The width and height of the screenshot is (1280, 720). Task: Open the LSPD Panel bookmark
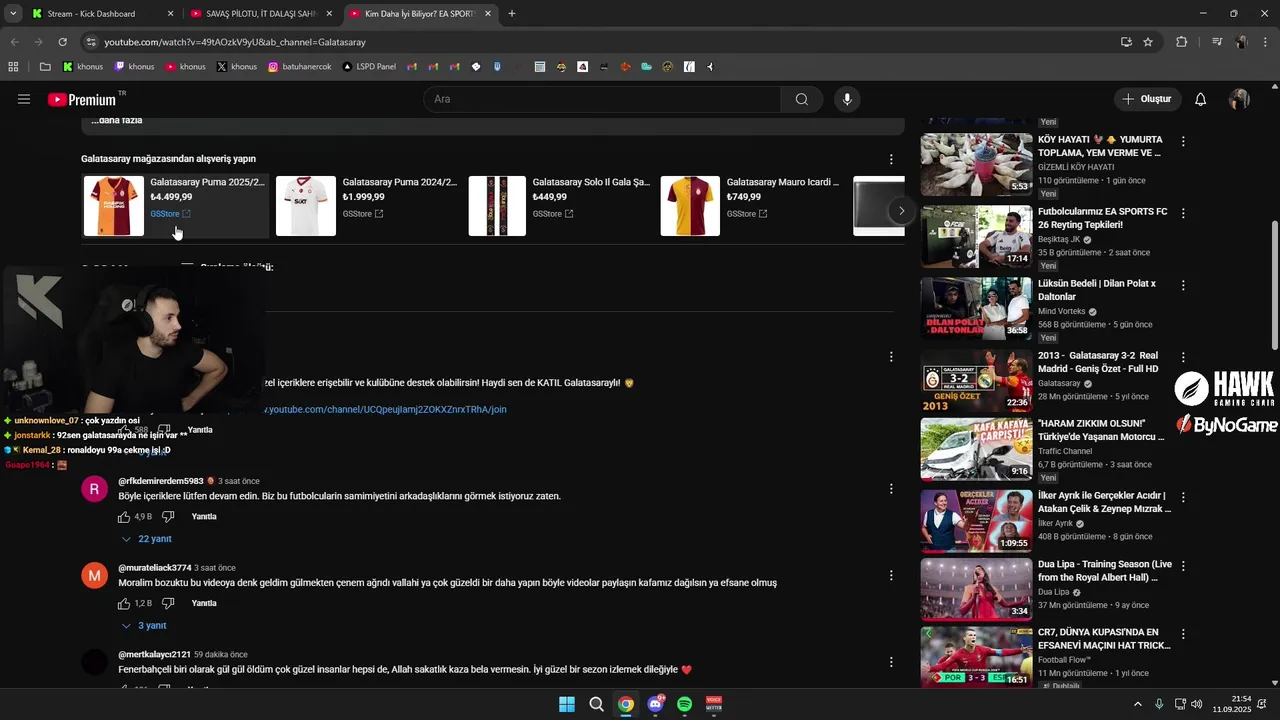click(x=368, y=67)
